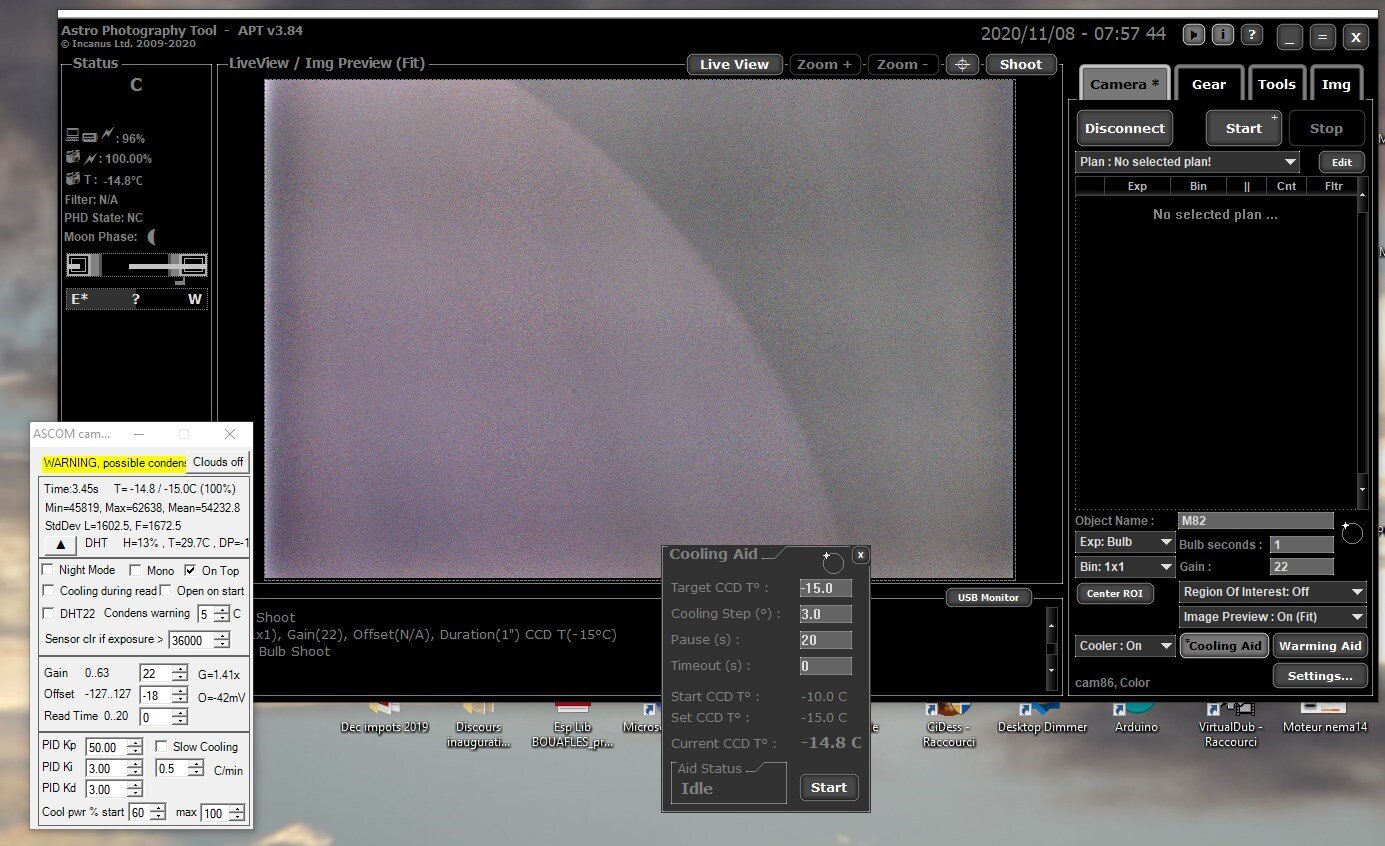Viewport: 1385px width, 846px height.
Task: Click the Edit plan button
Action: (x=1342, y=162)
